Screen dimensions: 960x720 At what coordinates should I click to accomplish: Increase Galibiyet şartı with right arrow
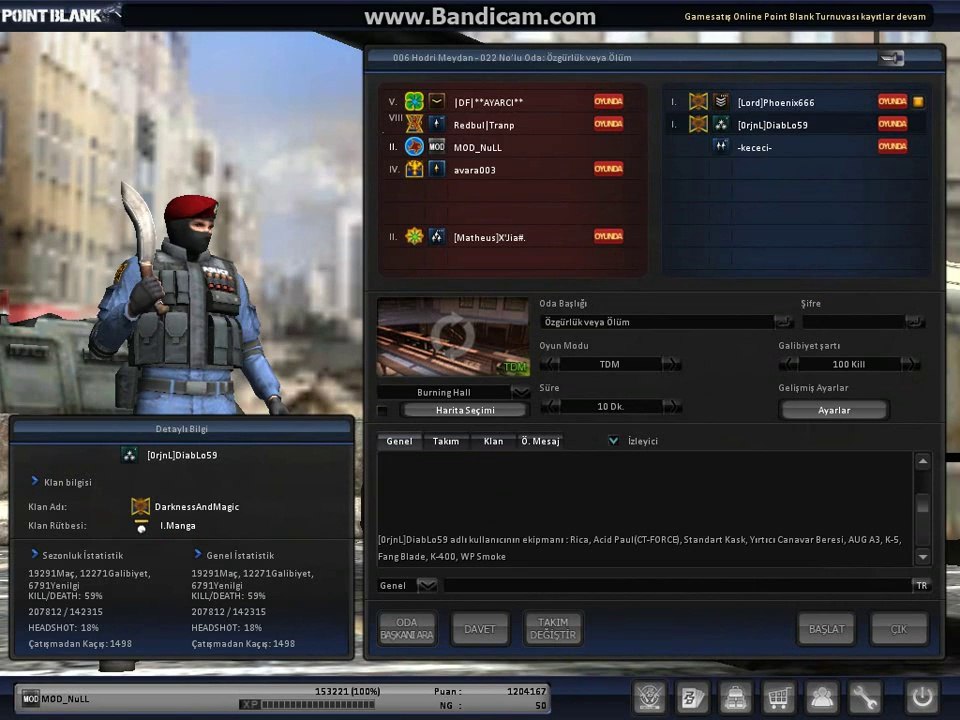(910, 364)
